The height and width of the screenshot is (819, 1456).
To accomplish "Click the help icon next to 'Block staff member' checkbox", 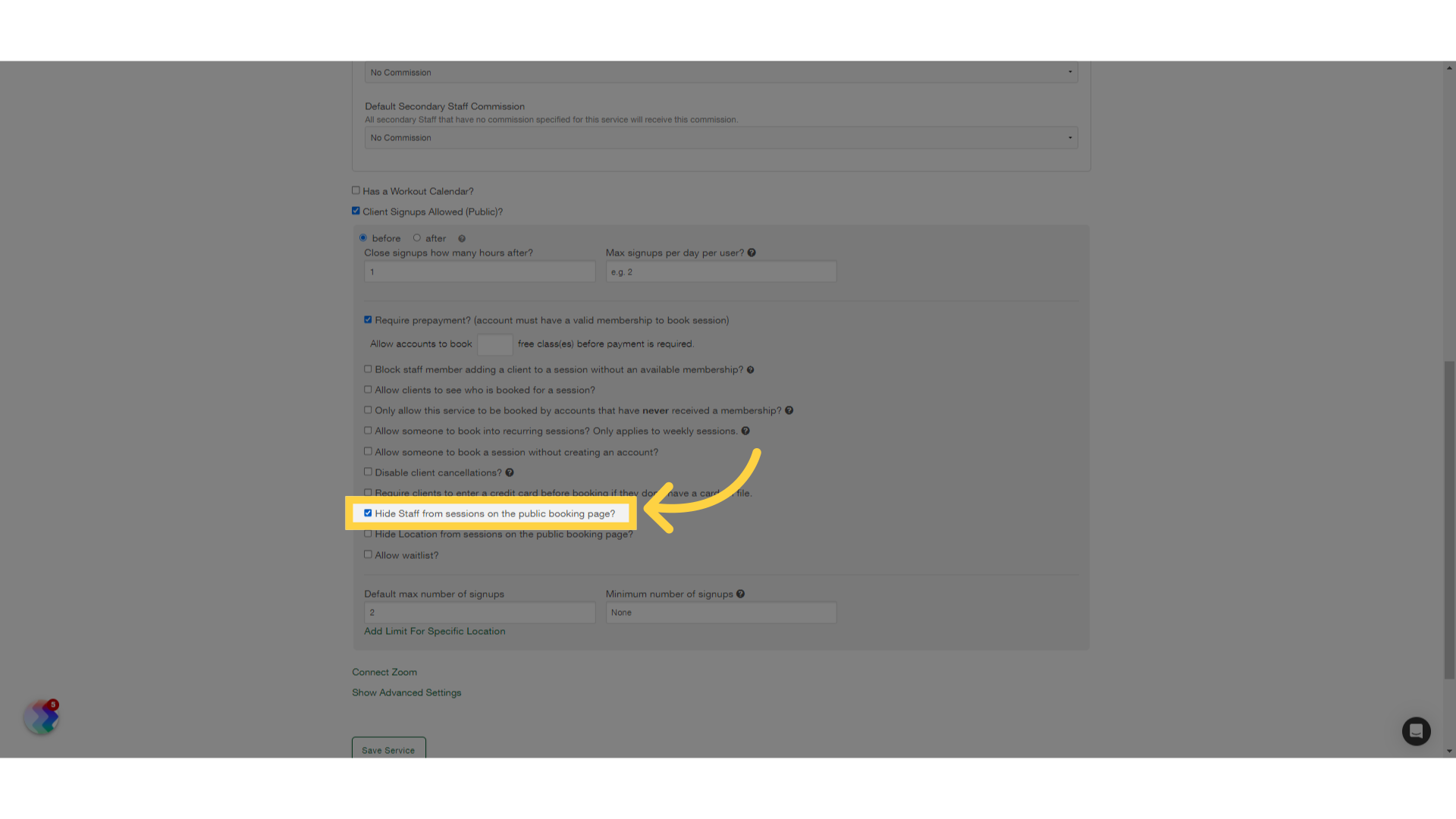I will pos(751,369).
